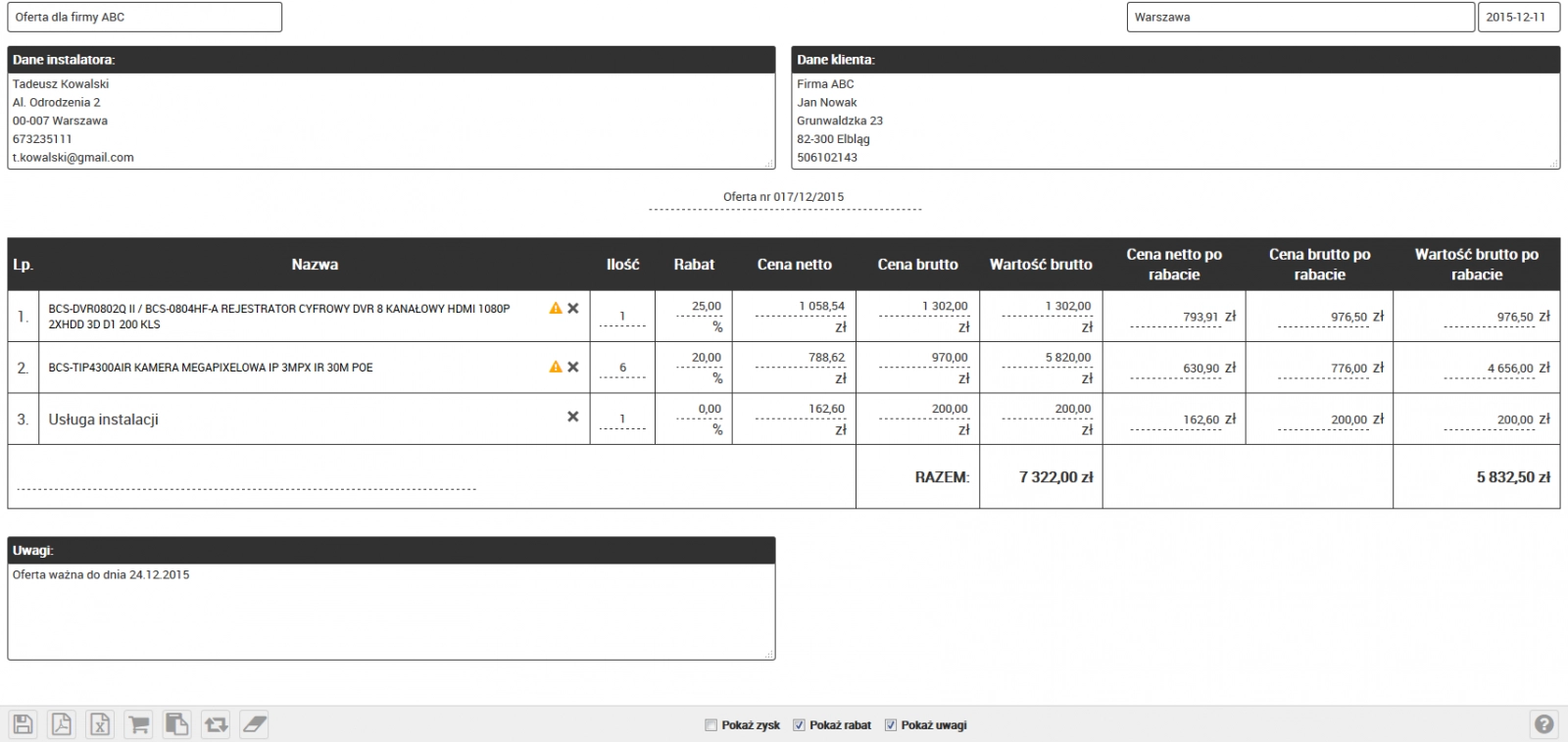Image resolution: width=1568 pixels, height=742 pixels.
Task: Select the Usługa instalacji item name
Action: 104,420
